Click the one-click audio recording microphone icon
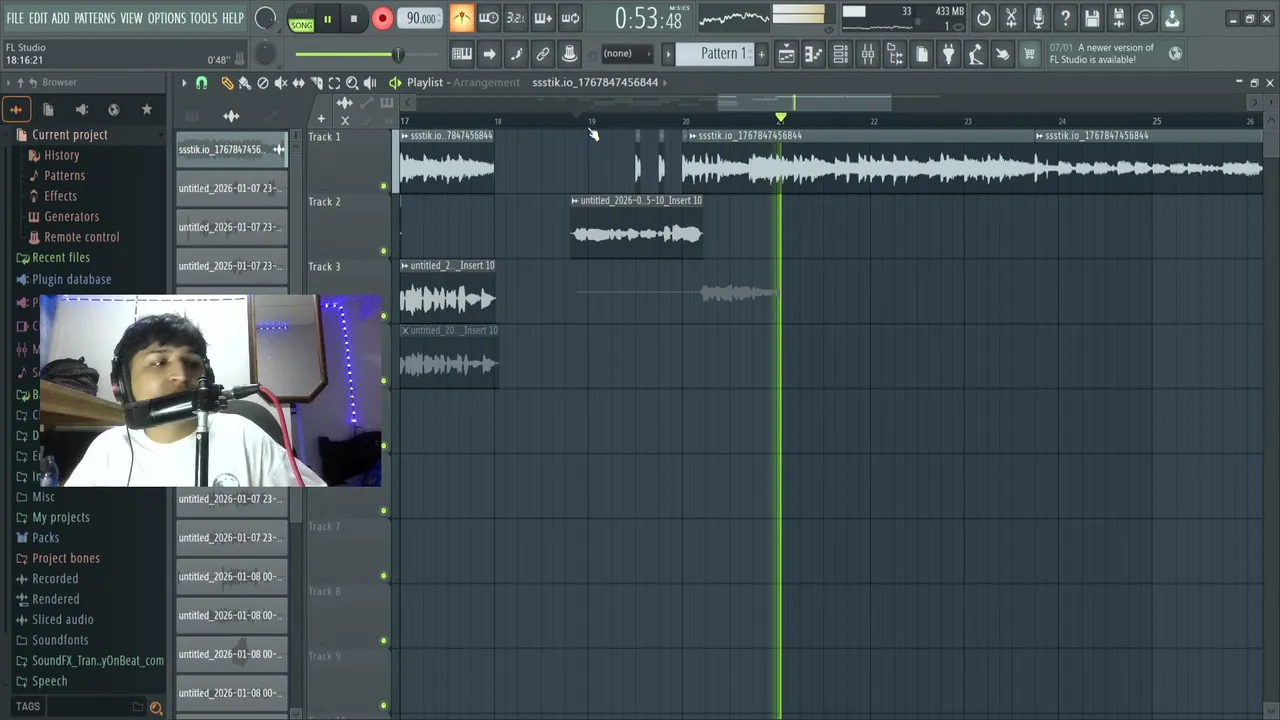 [1038, 18]
